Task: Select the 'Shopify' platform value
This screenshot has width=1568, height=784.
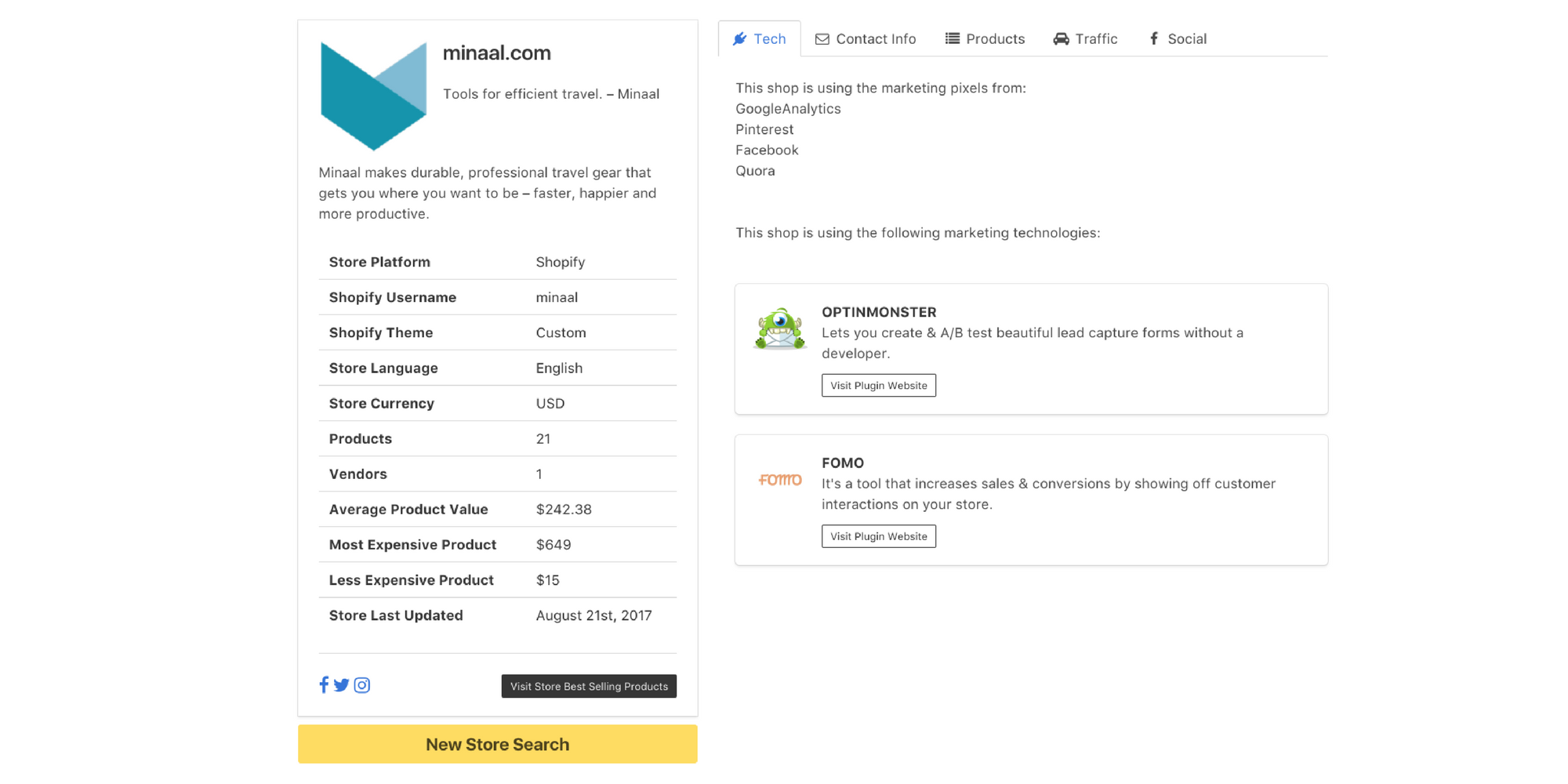Action: [561, 262]
